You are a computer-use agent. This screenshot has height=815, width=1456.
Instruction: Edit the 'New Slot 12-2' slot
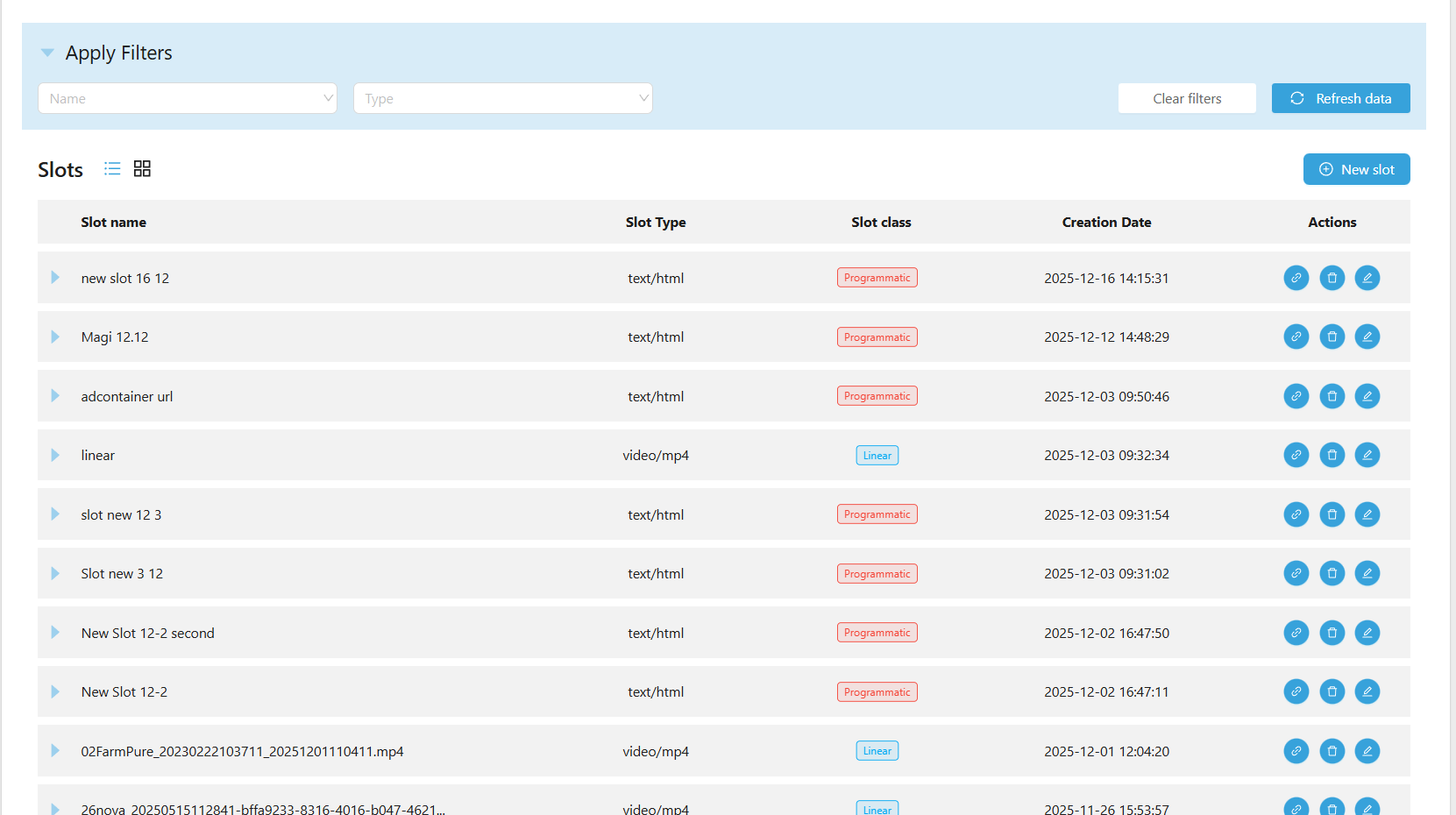1367,692
